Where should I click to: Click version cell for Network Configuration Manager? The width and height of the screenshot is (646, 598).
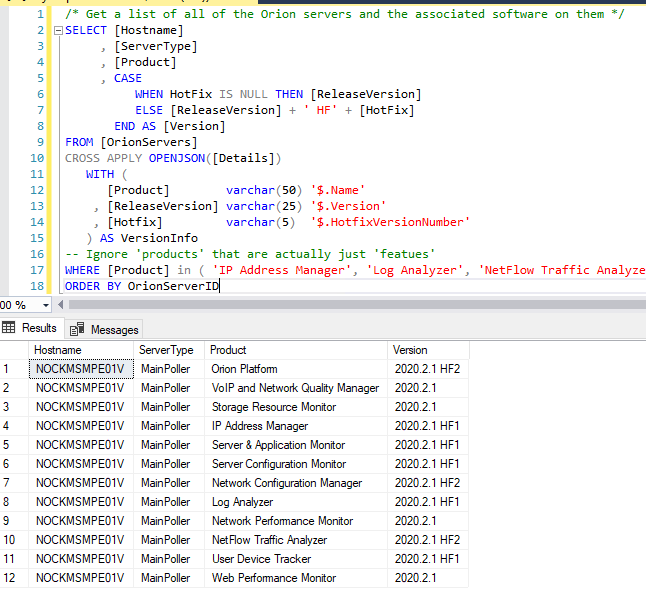pos(428,483)
